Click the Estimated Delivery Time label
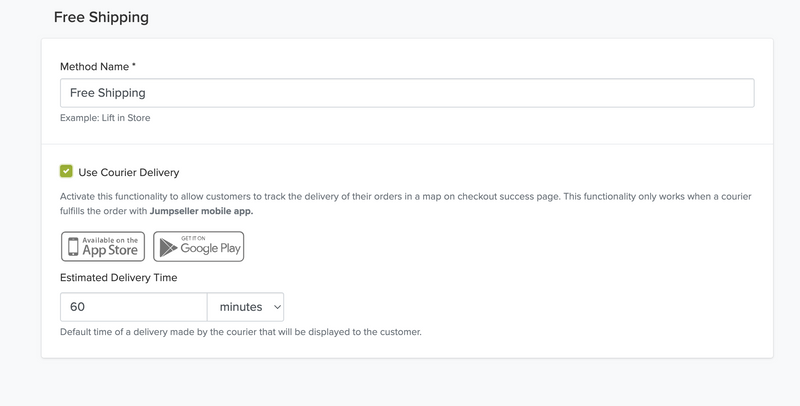 [120, 277]
